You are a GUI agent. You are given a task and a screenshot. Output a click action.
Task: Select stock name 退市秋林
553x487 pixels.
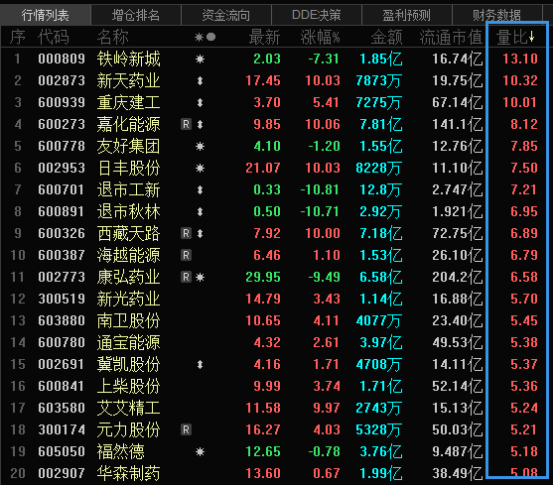[129, 212]
